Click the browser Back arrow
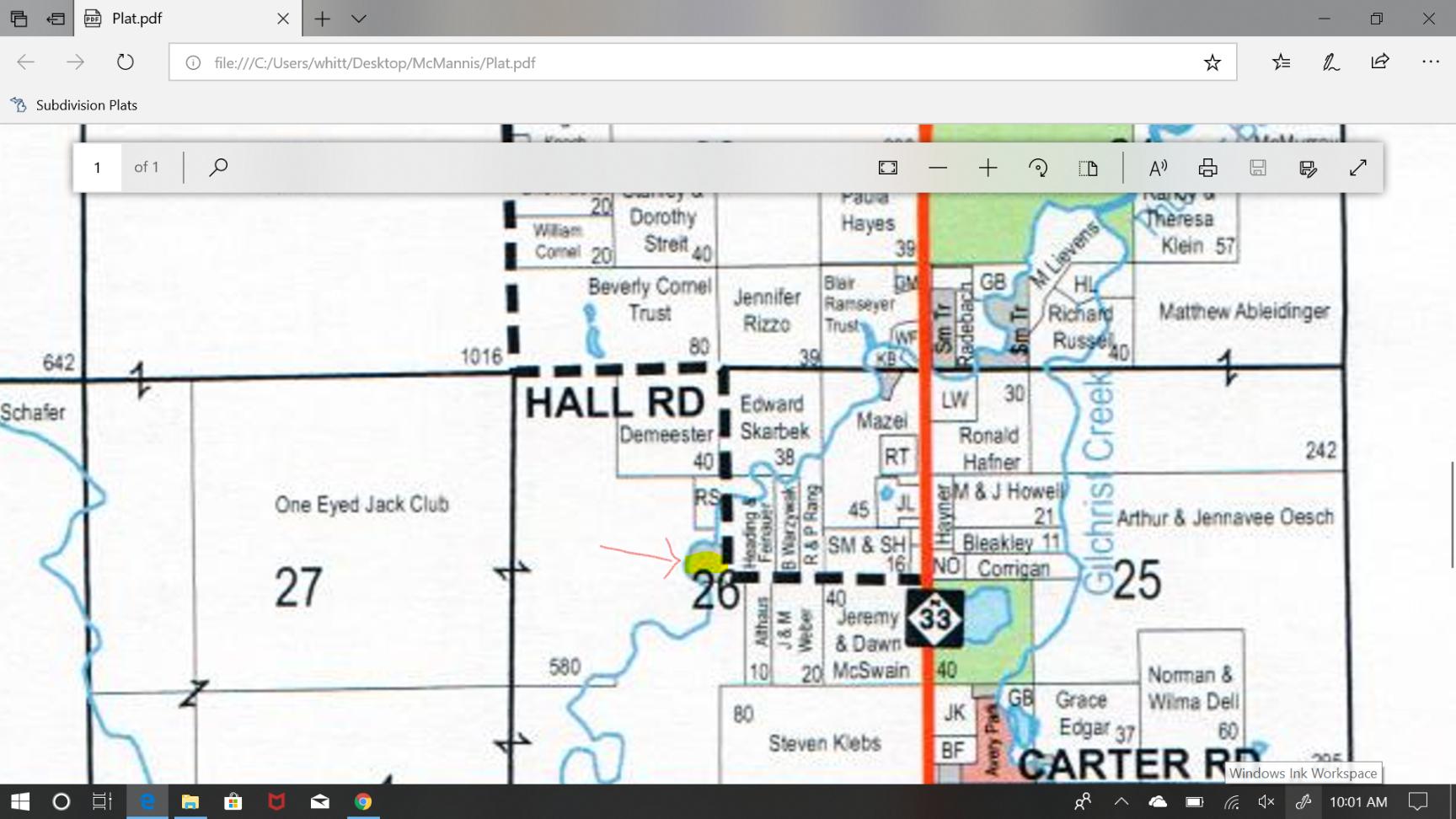This screenshot has height=819, width=1456. point(26,62)
